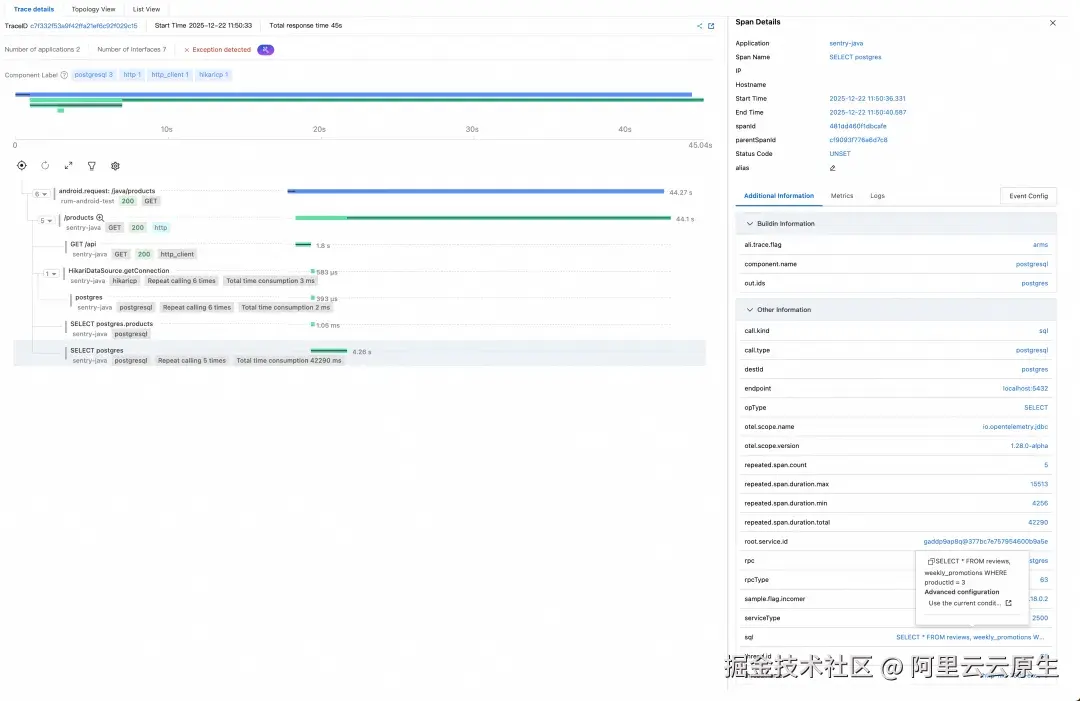Click the otel.scope.name value io.opentelemetry.jdbc

click(x=1015, y=427)
